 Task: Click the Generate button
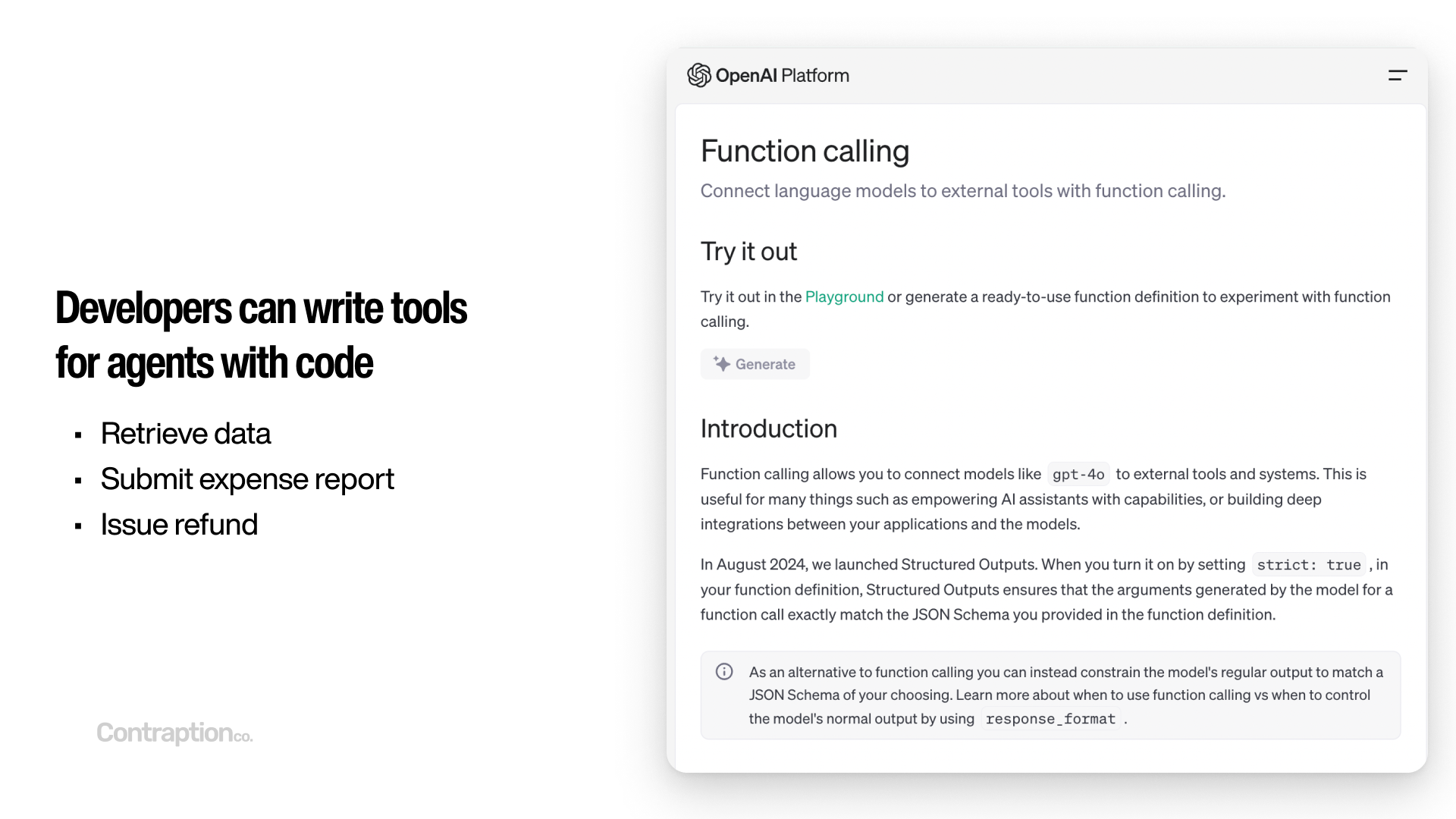click(755, 364)
